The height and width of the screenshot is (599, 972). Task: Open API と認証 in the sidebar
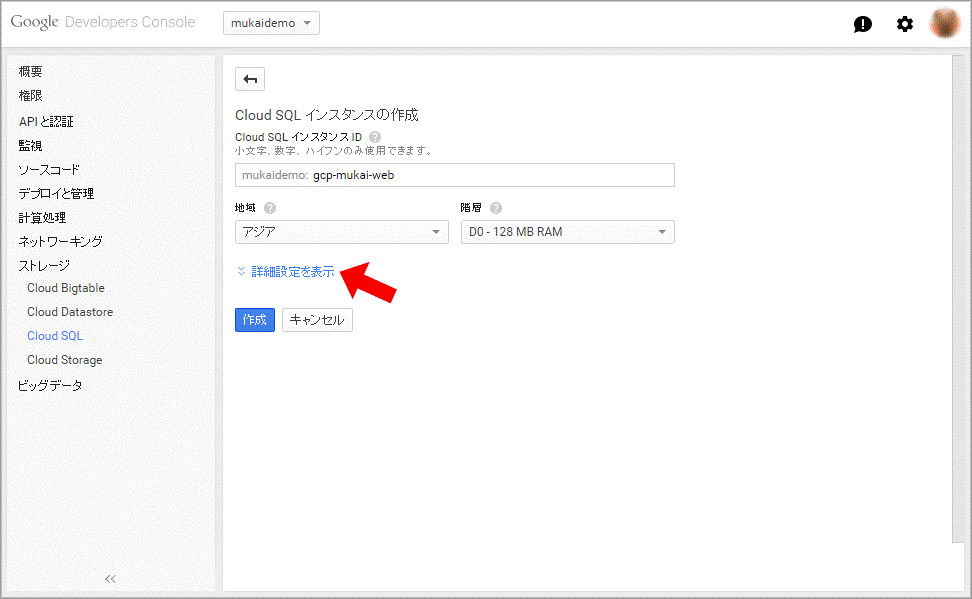[46, 122]
